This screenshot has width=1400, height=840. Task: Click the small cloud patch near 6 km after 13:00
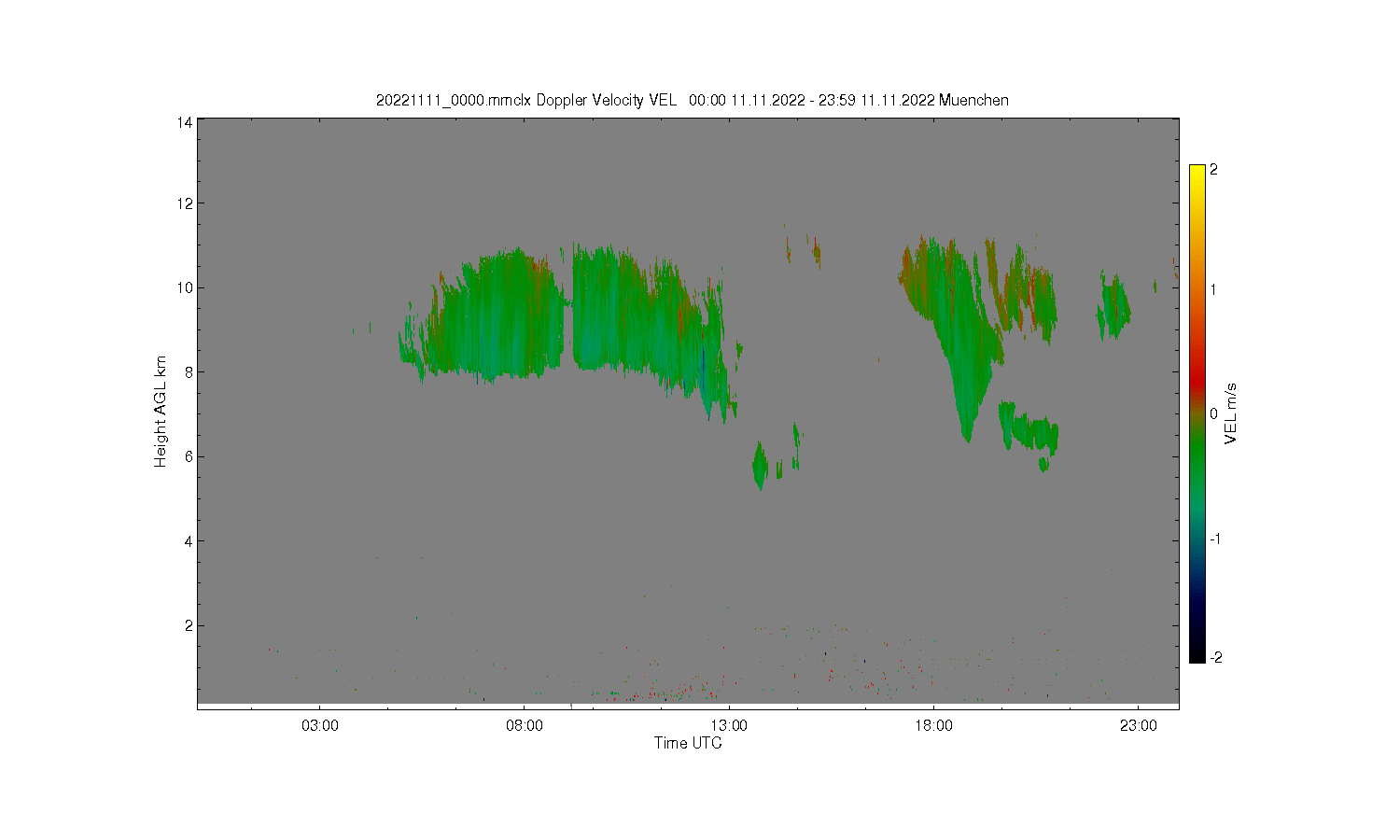coord(761,465)
